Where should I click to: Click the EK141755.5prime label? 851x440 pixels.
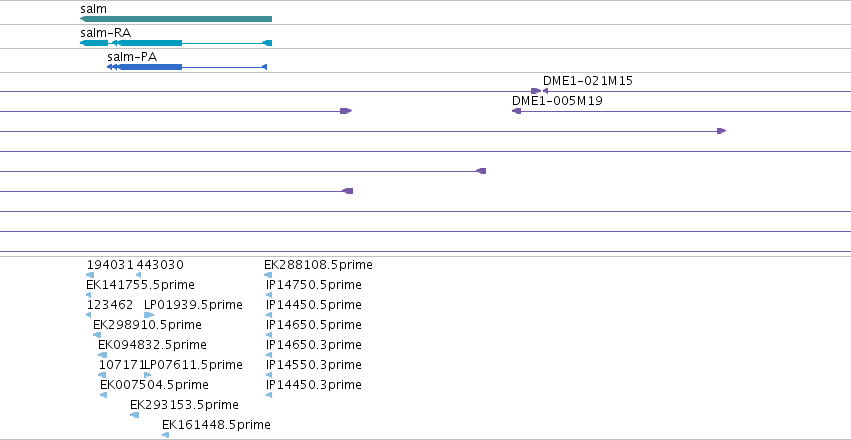click(x=140, y=285)
